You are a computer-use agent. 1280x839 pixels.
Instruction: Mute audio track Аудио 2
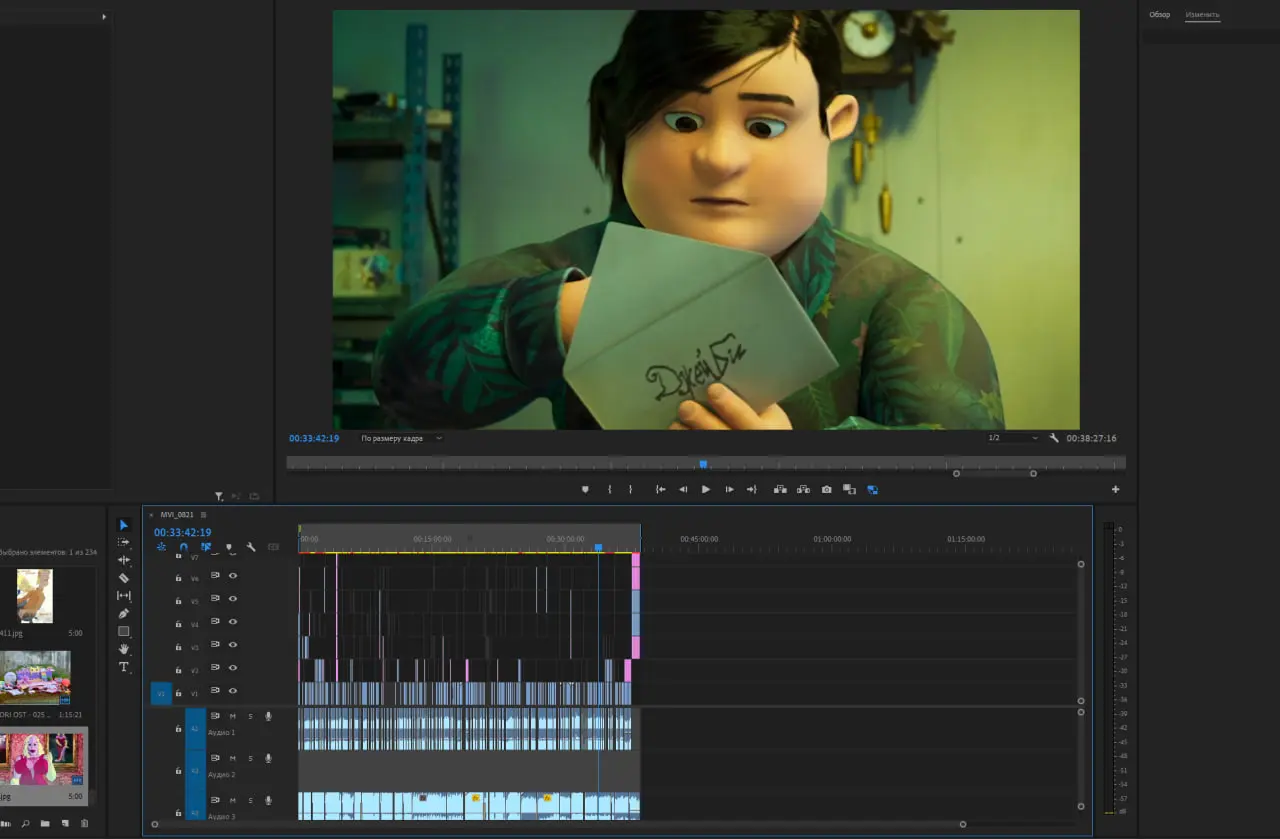(x=233, y=758)
